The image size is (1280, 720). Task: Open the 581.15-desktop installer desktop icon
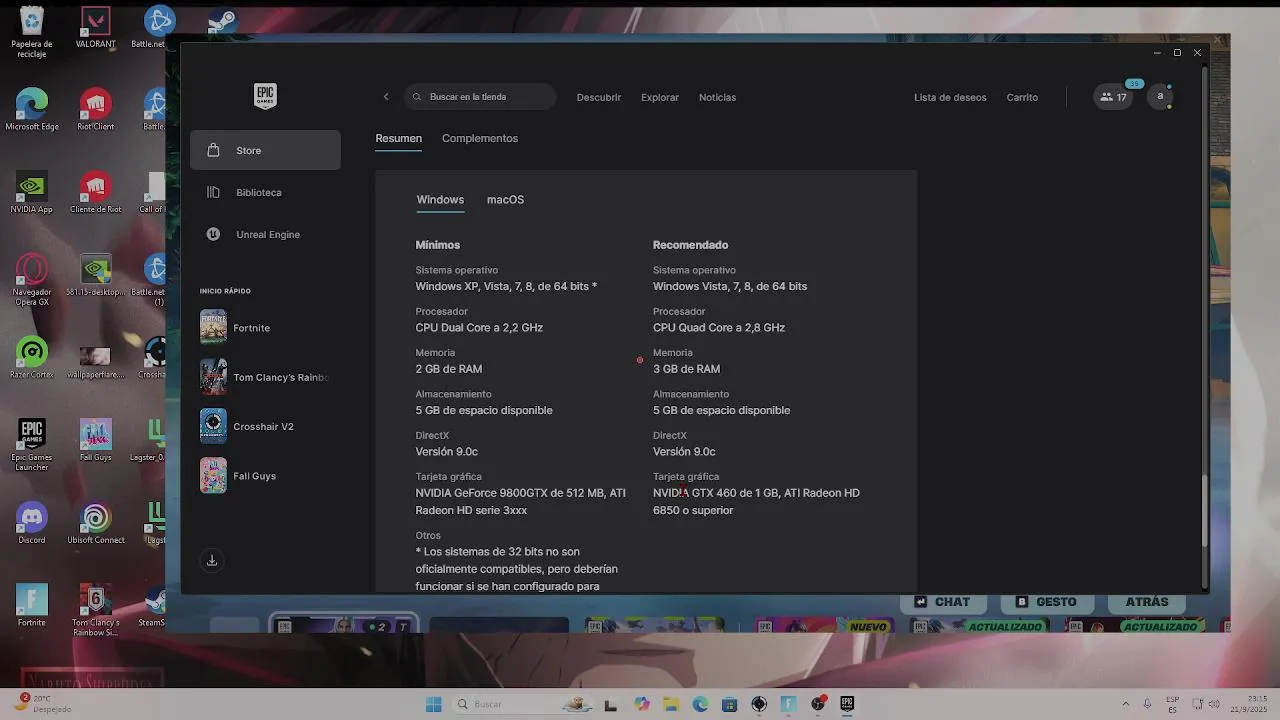click(96, 275)
